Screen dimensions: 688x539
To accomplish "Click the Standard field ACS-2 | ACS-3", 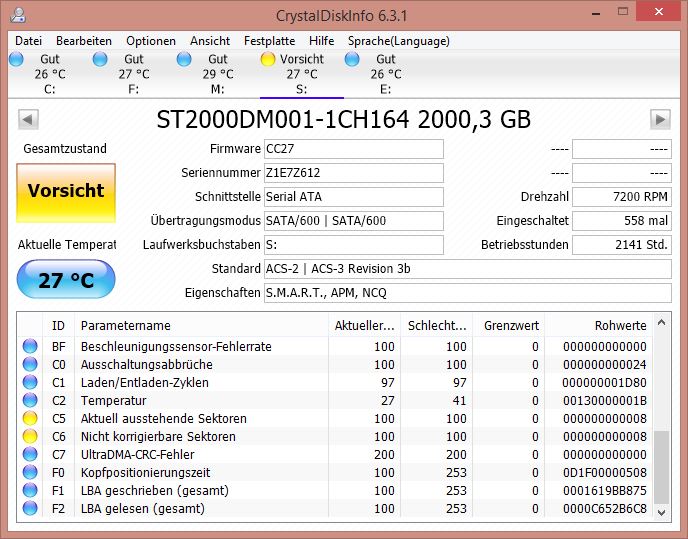I will coord(468,269).
